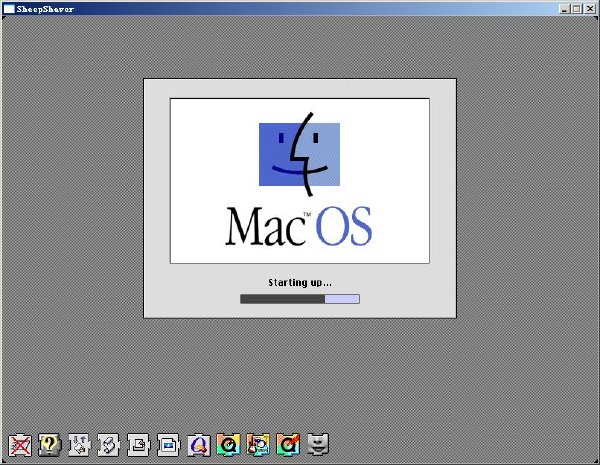Click the gray smiling lips Speech extension icon

click(318, 445)
